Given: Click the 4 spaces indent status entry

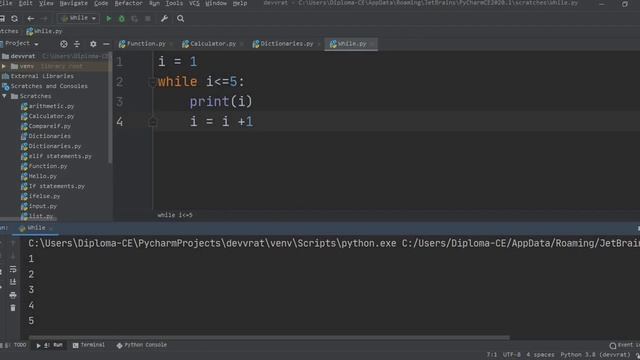Looking at the screenshot, I should [540, 355].
